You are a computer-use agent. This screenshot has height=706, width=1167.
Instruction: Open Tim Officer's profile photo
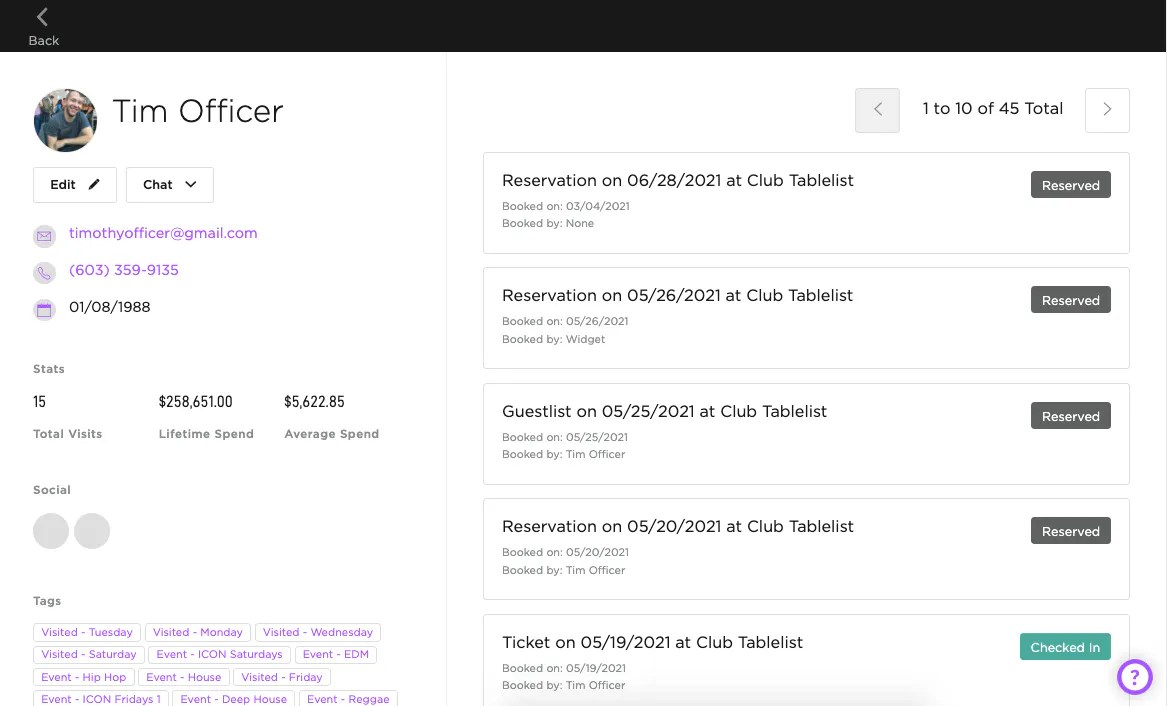[65, 120]
